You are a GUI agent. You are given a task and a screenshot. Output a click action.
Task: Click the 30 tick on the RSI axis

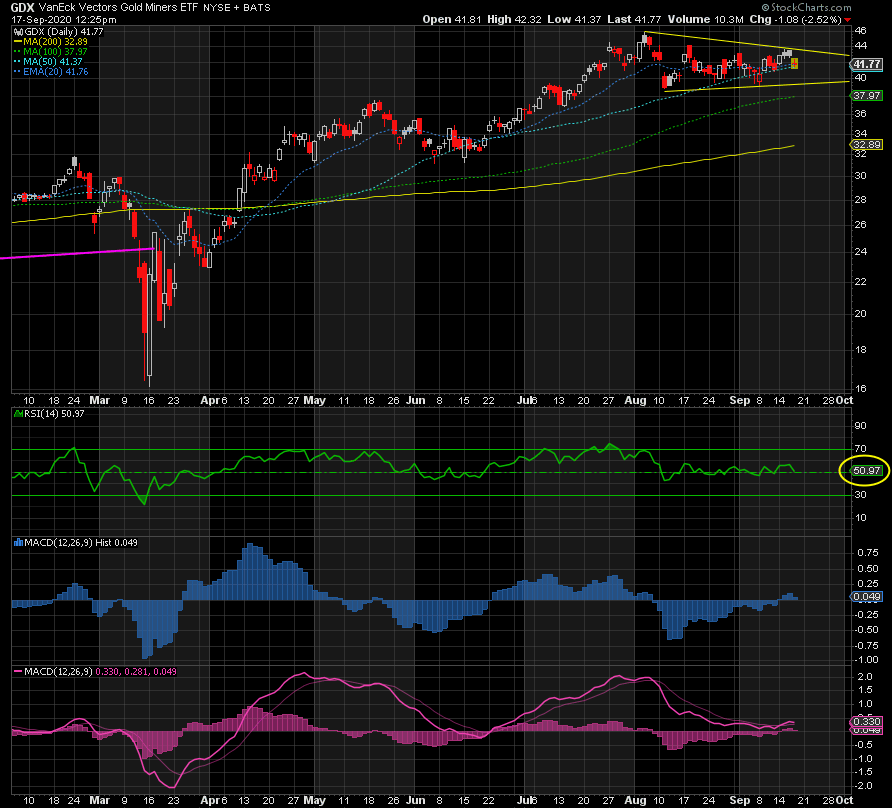pyautogui.click(x=860, y=495)
